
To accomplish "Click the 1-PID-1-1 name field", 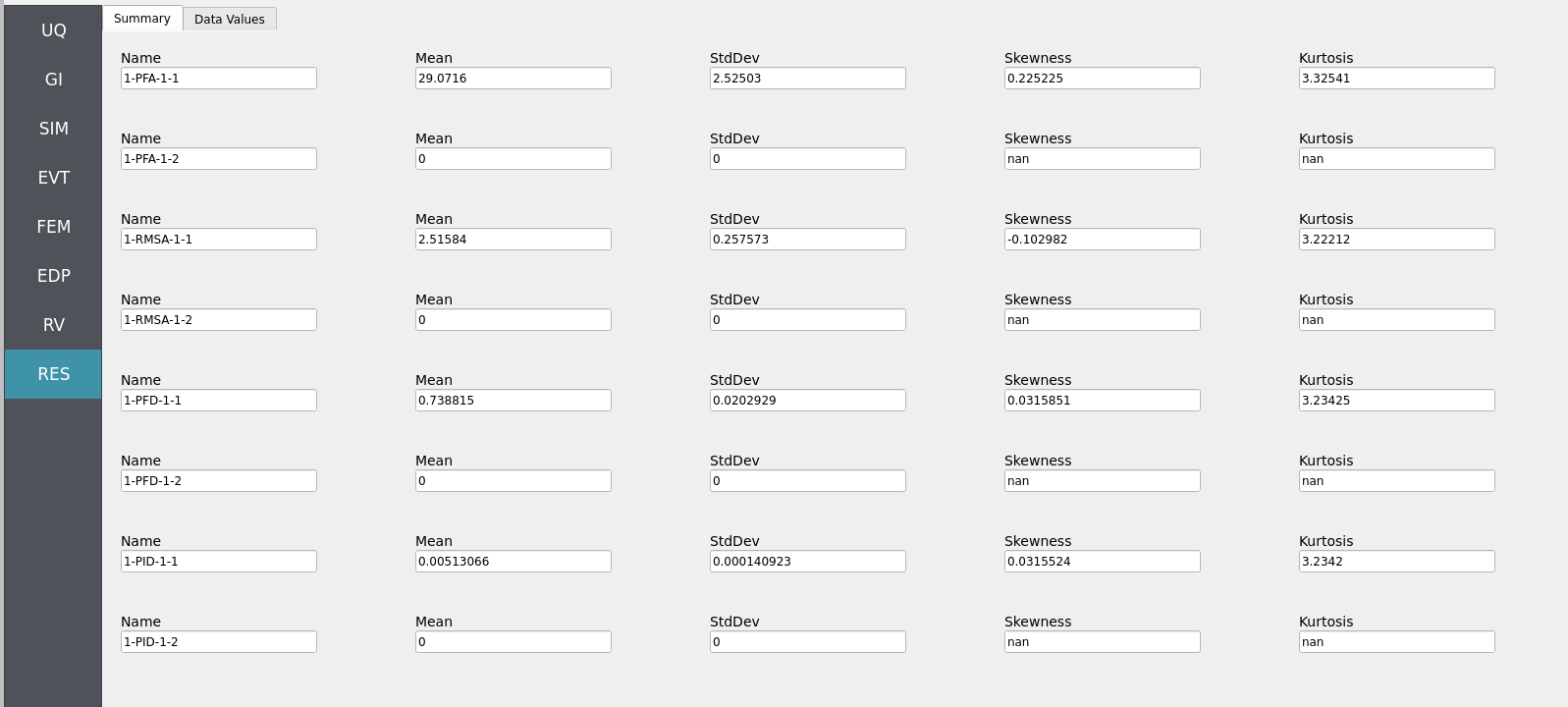I will pos(219,561).
